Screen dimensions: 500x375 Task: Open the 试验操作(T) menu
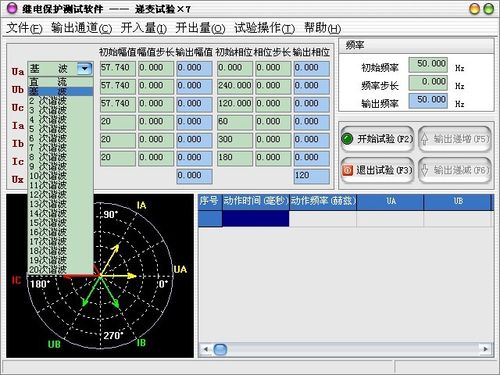coord(264,28)
